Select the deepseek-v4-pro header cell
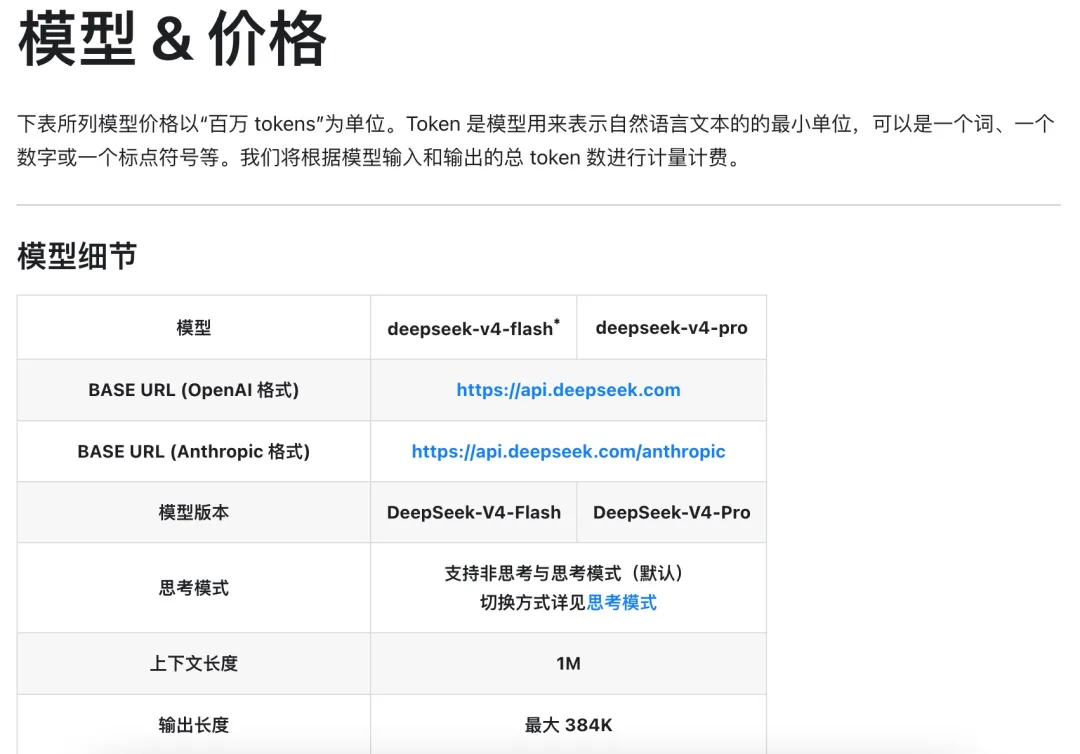 tap(672, 328)
